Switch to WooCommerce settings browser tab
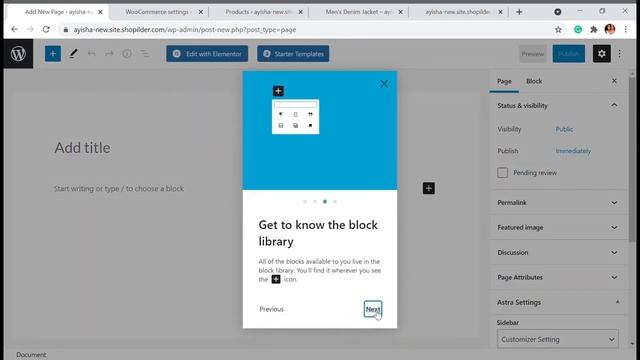Viewport: 640px width, 360px height. (157, 12)
